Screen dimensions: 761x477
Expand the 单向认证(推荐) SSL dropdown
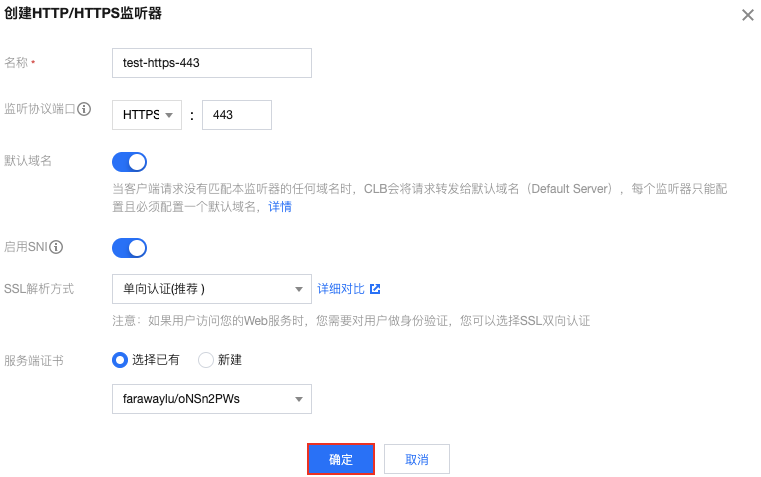click(212, 289)
